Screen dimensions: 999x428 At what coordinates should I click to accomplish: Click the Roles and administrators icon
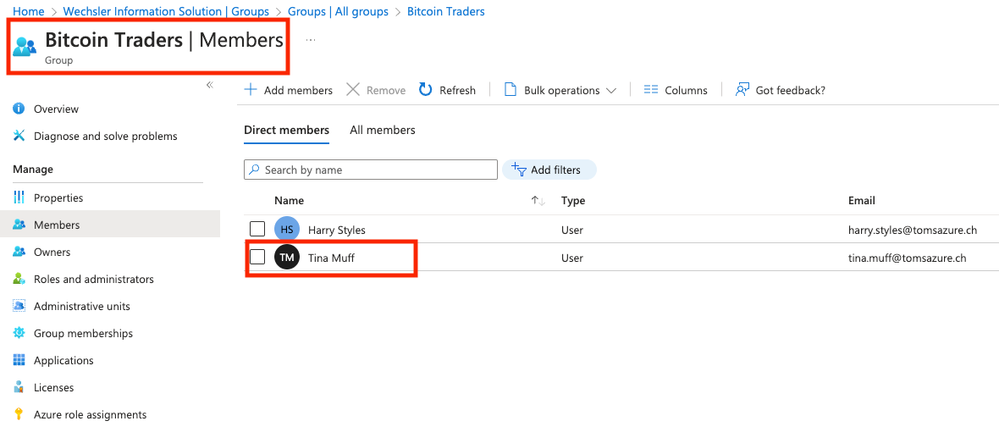click(18, 279)
